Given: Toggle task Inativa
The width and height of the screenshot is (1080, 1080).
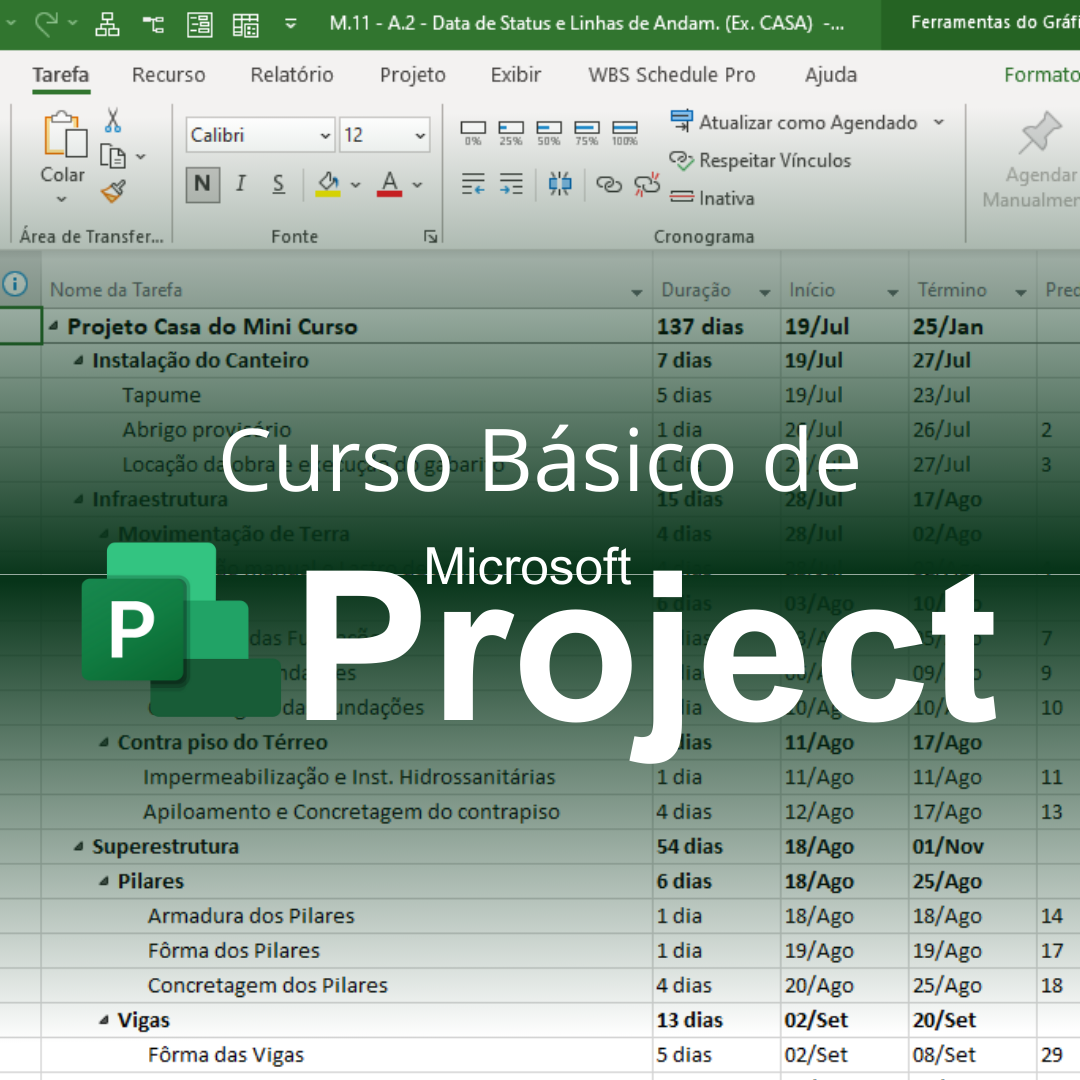Looking at the screenshot, I should 712,198.
